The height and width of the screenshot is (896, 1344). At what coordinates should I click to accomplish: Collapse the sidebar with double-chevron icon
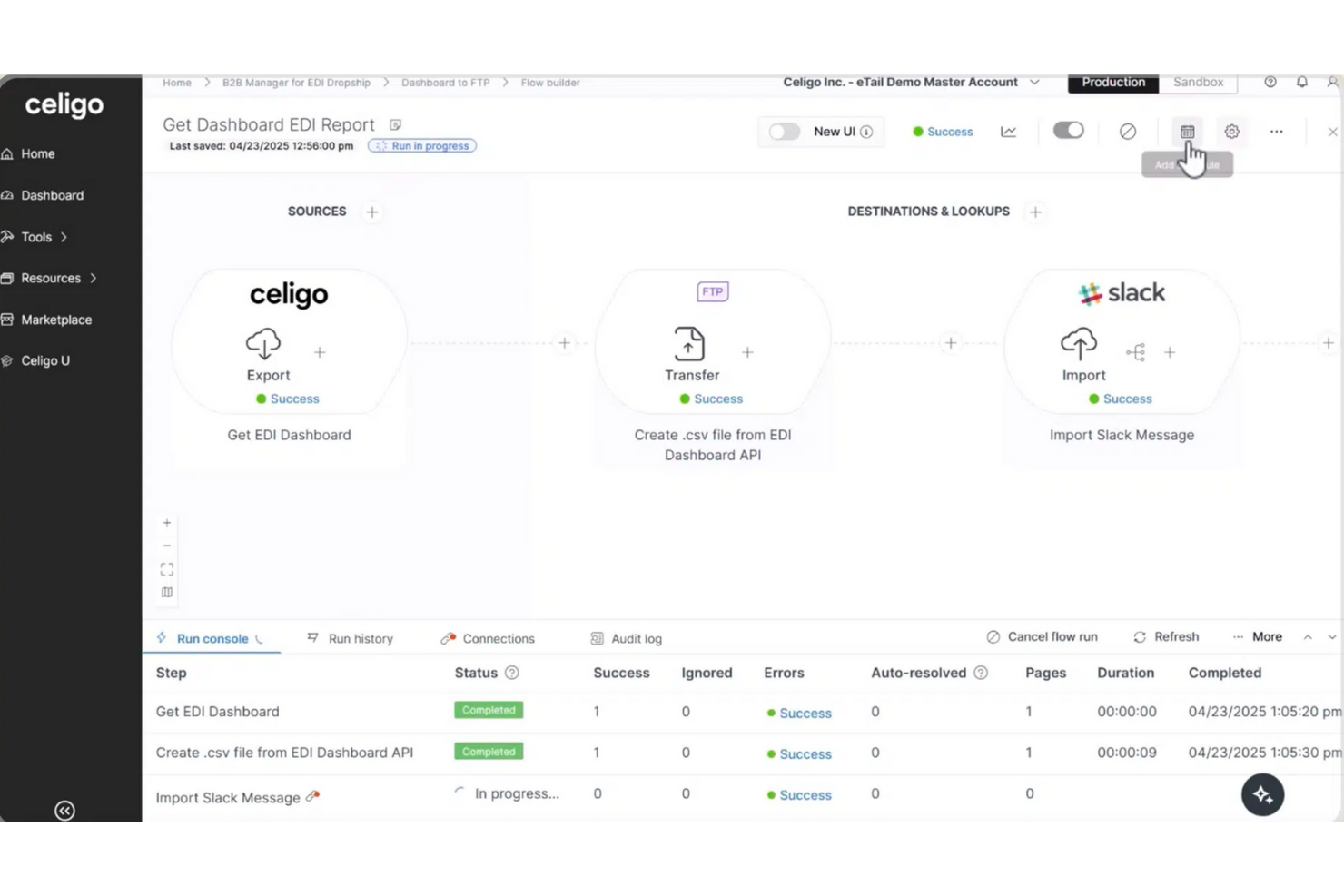64,810
